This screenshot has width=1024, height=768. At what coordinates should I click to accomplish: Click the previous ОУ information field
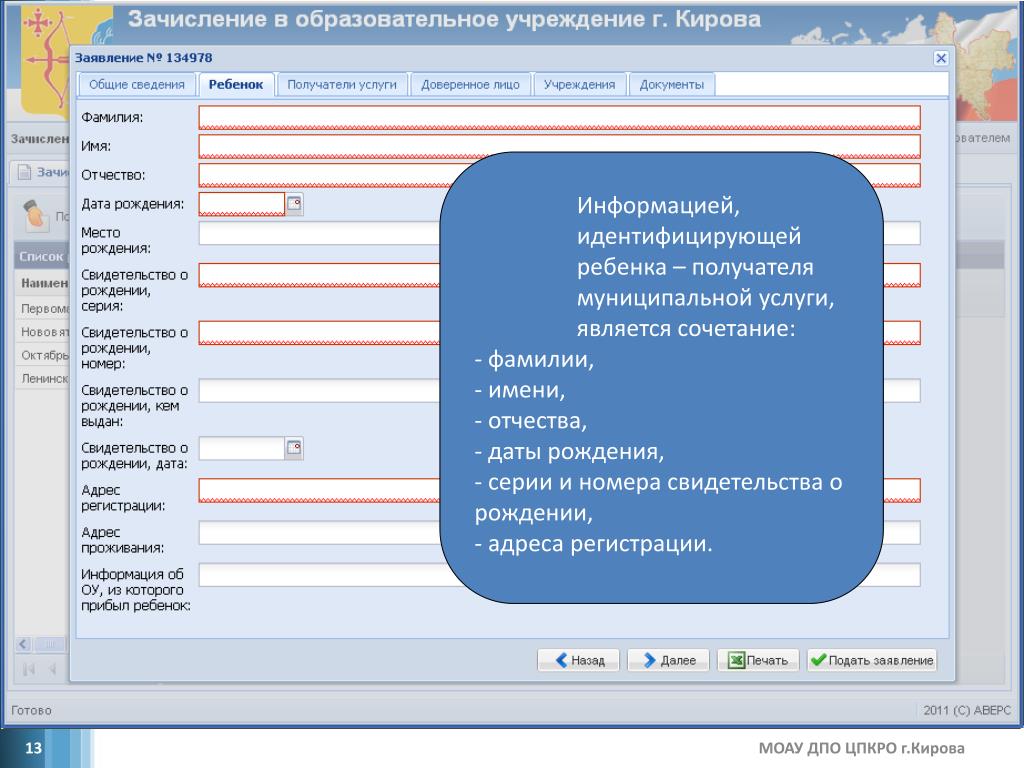tap(560, 575)
